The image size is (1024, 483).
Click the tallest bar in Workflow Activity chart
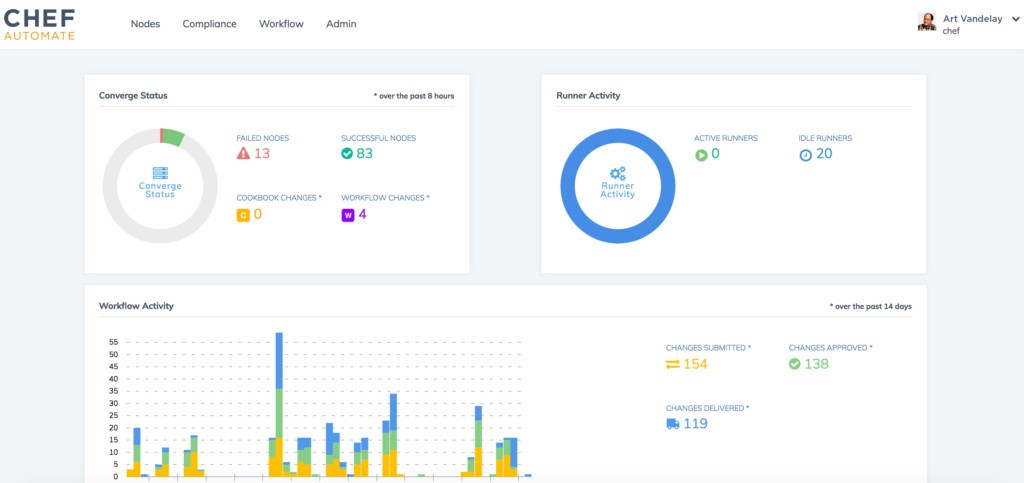click(x=279, y=400)
